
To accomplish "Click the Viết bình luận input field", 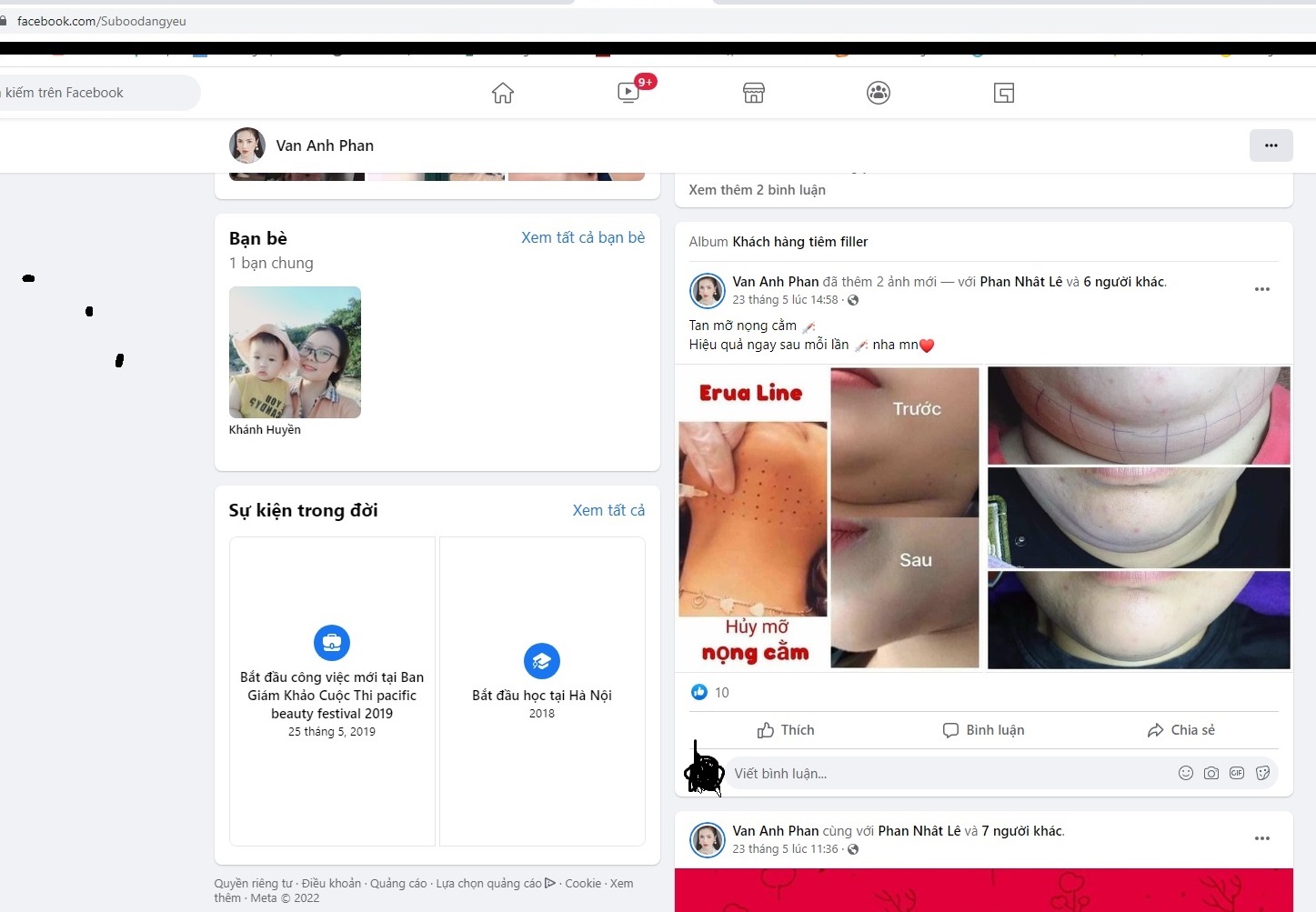I will click(x=946, y=774).
